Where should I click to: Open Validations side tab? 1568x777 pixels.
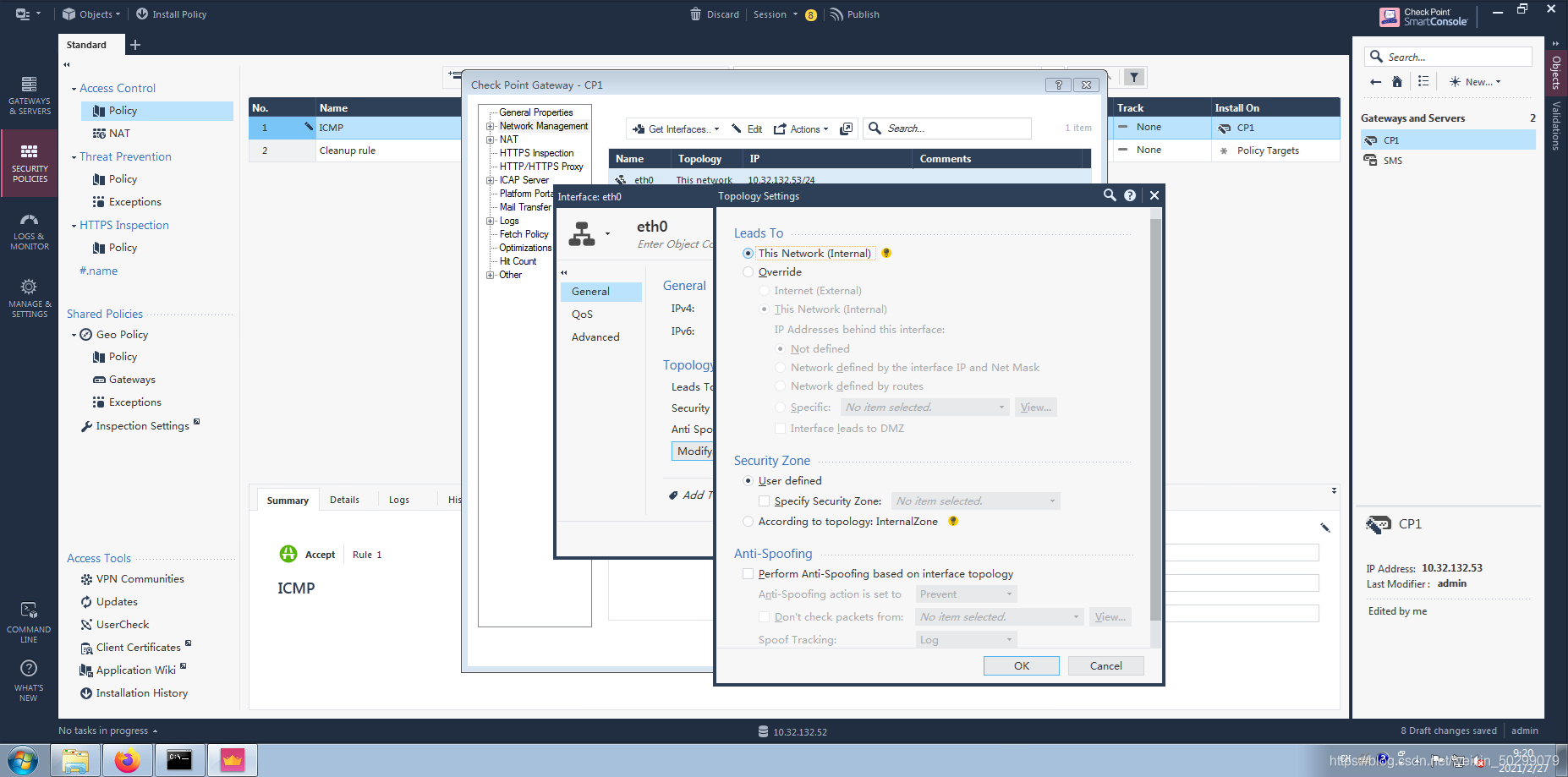[x=1556, y=126]
